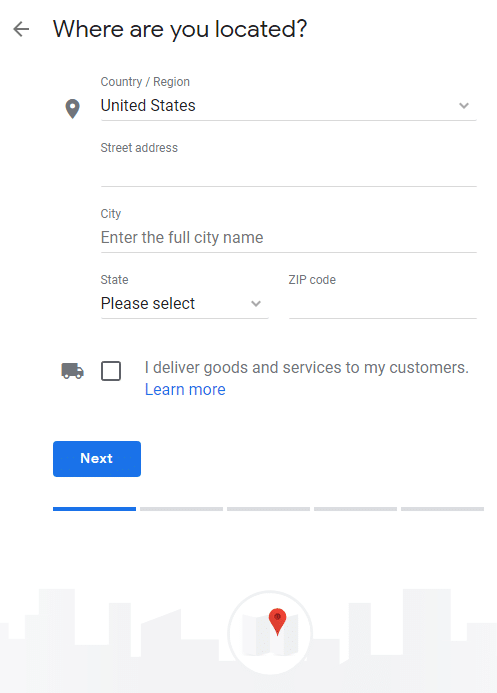Click the ZIP code input field
Image resolution: width=497 pixels, height=693 pixels.
click(383, 304)
